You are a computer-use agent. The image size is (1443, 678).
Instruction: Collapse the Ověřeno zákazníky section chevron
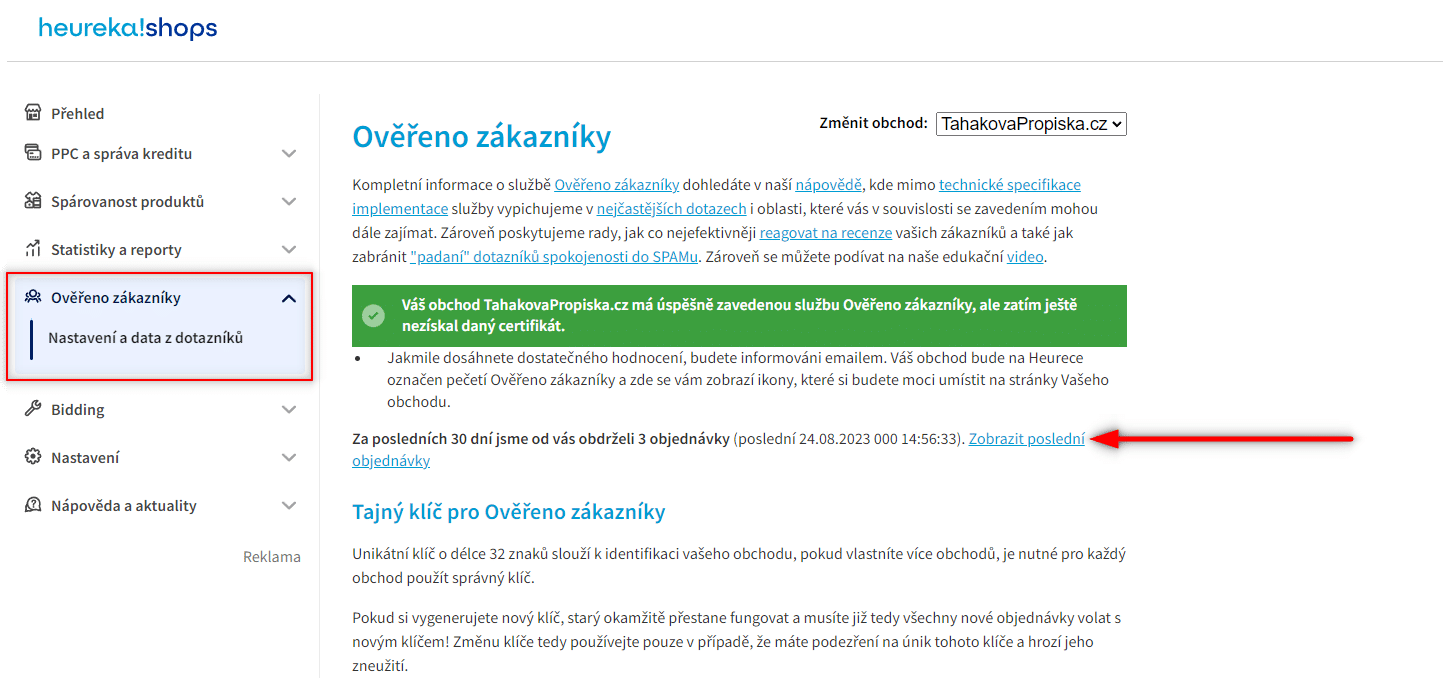289,298
